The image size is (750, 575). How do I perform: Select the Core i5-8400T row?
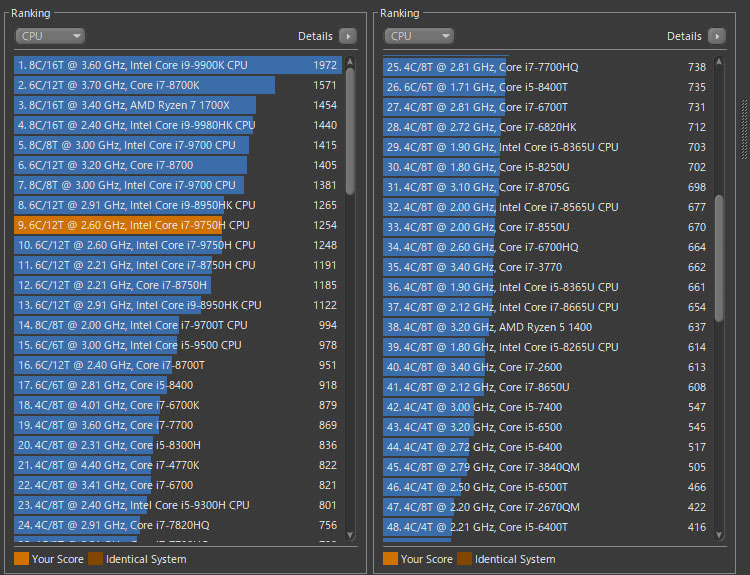click(547, 87)
